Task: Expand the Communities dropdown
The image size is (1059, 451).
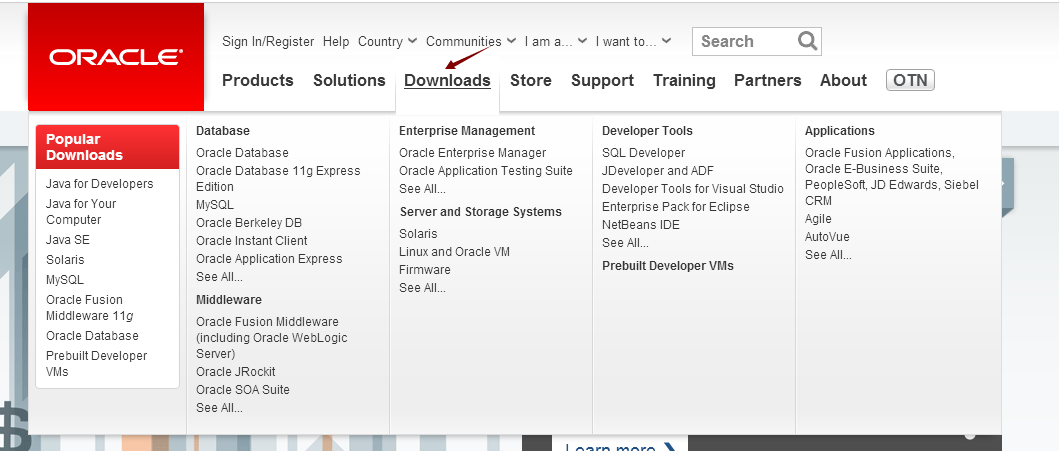Action: (x=471, y=42)
